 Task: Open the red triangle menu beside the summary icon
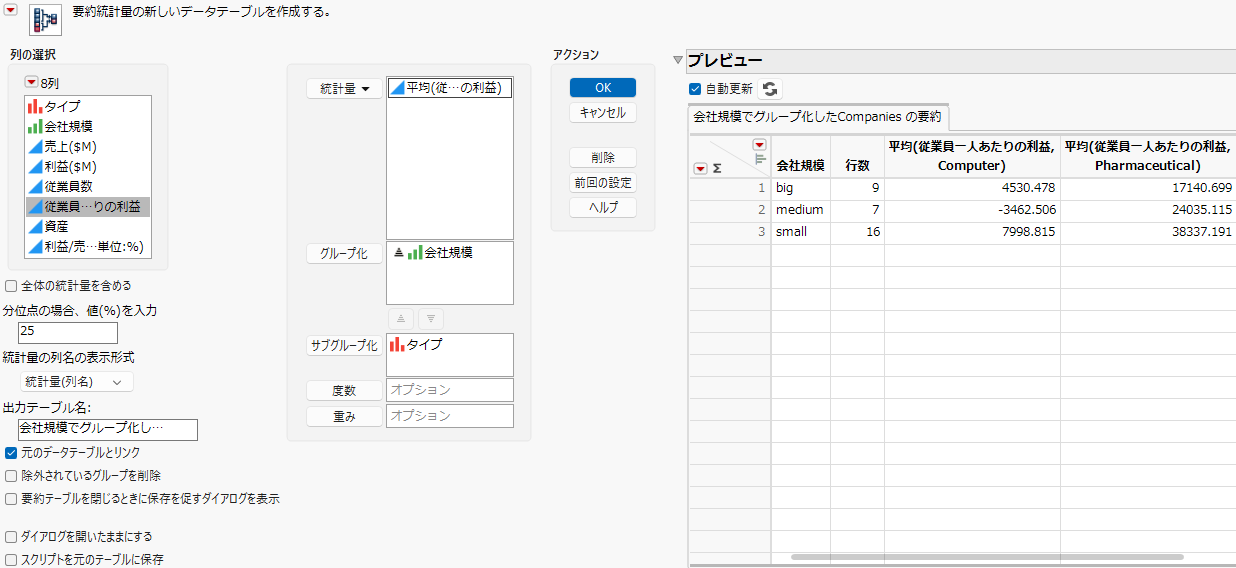coord(12,10)
